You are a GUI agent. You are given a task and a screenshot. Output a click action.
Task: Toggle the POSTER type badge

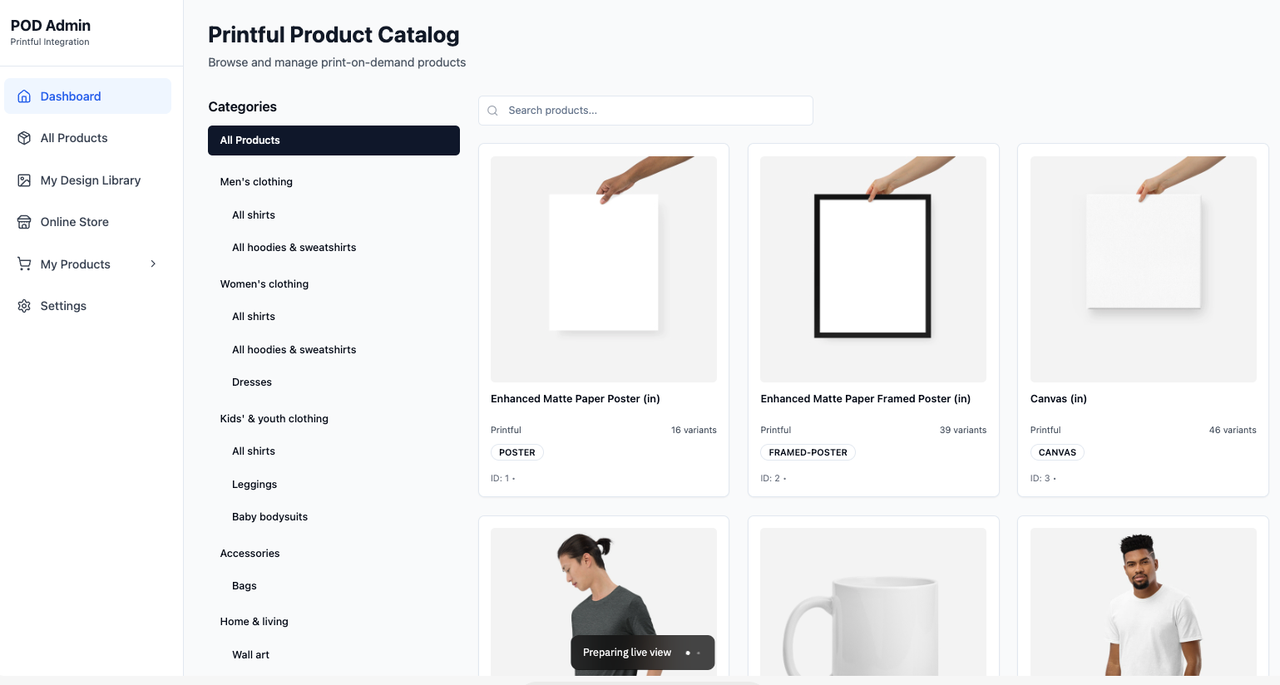pos(517,452)
